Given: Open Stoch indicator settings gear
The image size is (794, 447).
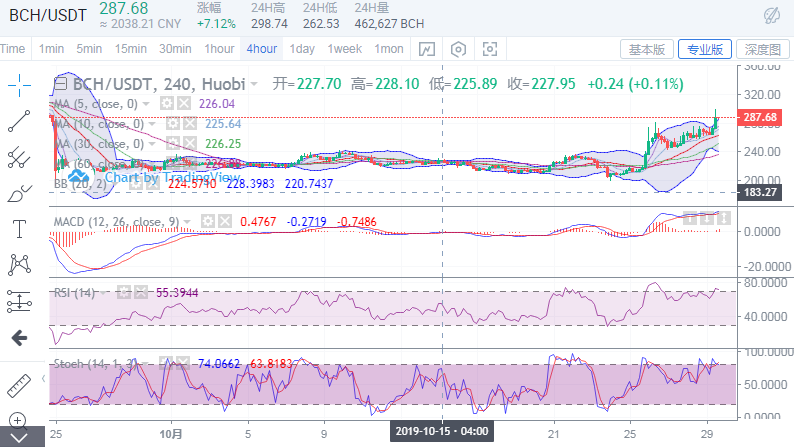Looking at the screenshot, I should (166, 363).
